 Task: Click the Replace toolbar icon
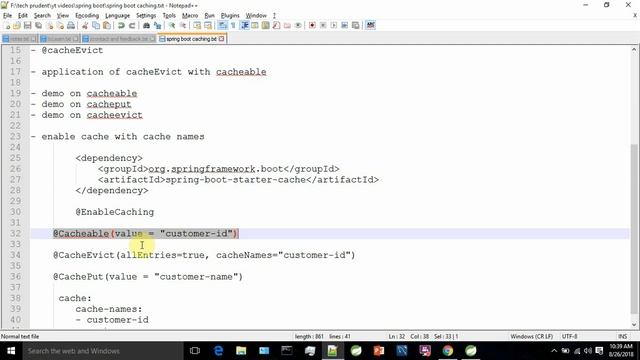(x=157, y=25)
